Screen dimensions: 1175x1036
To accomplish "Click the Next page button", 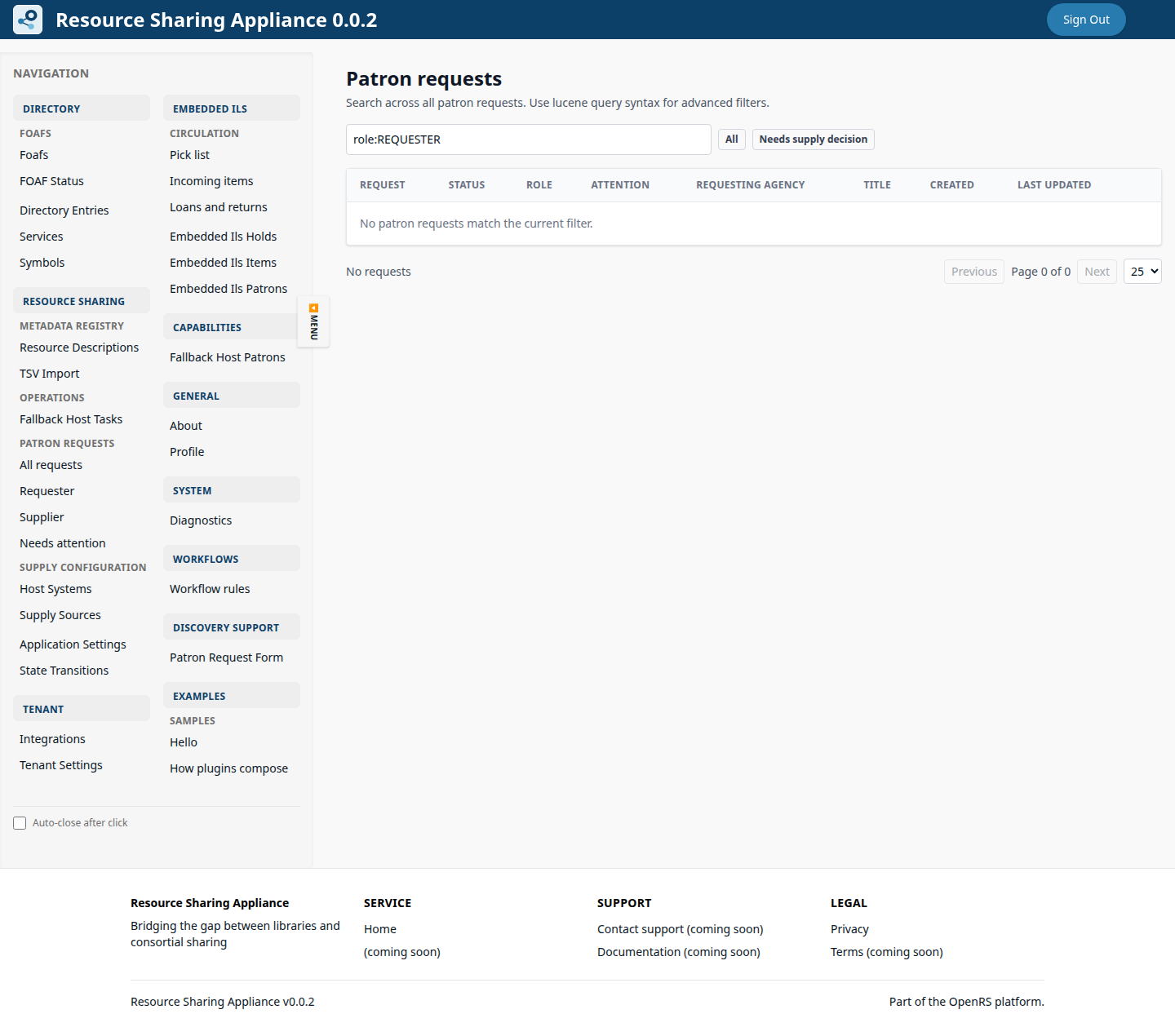I will [x=1097, y=272].
